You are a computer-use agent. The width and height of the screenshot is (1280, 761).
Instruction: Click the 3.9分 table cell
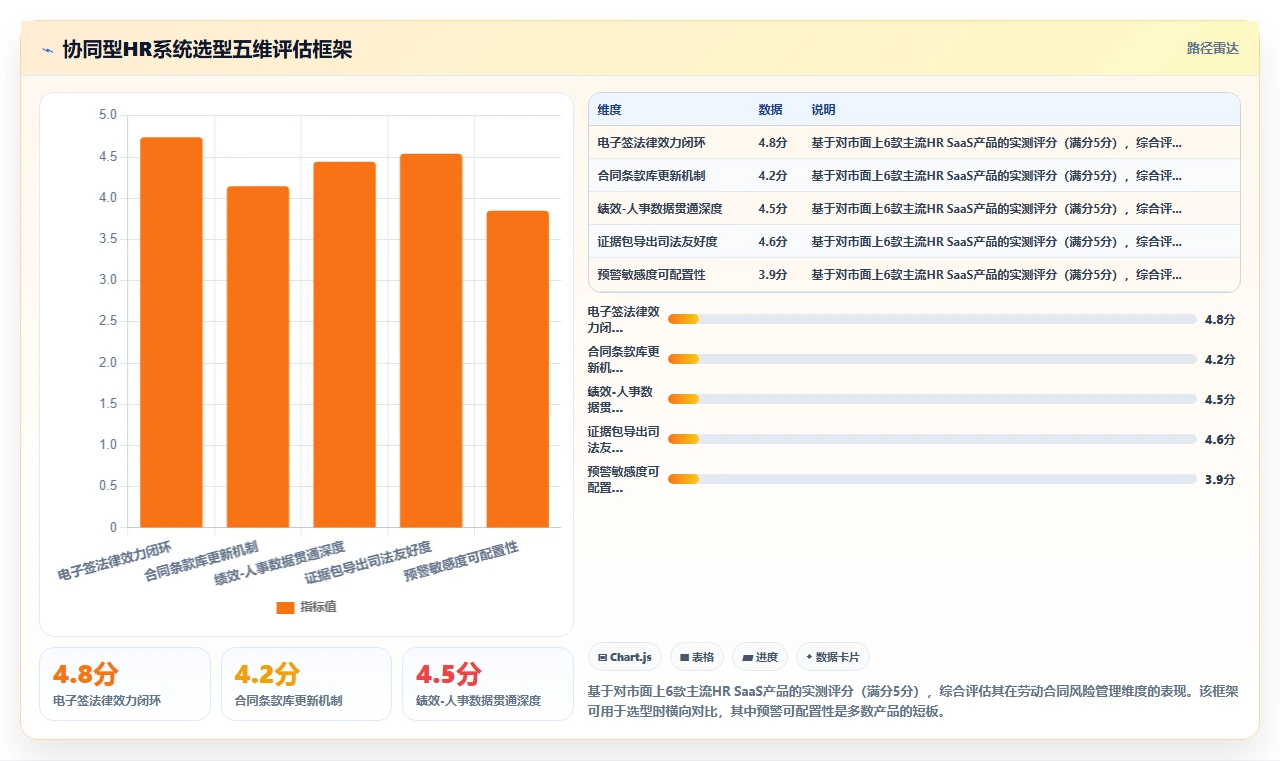(773, 275)
